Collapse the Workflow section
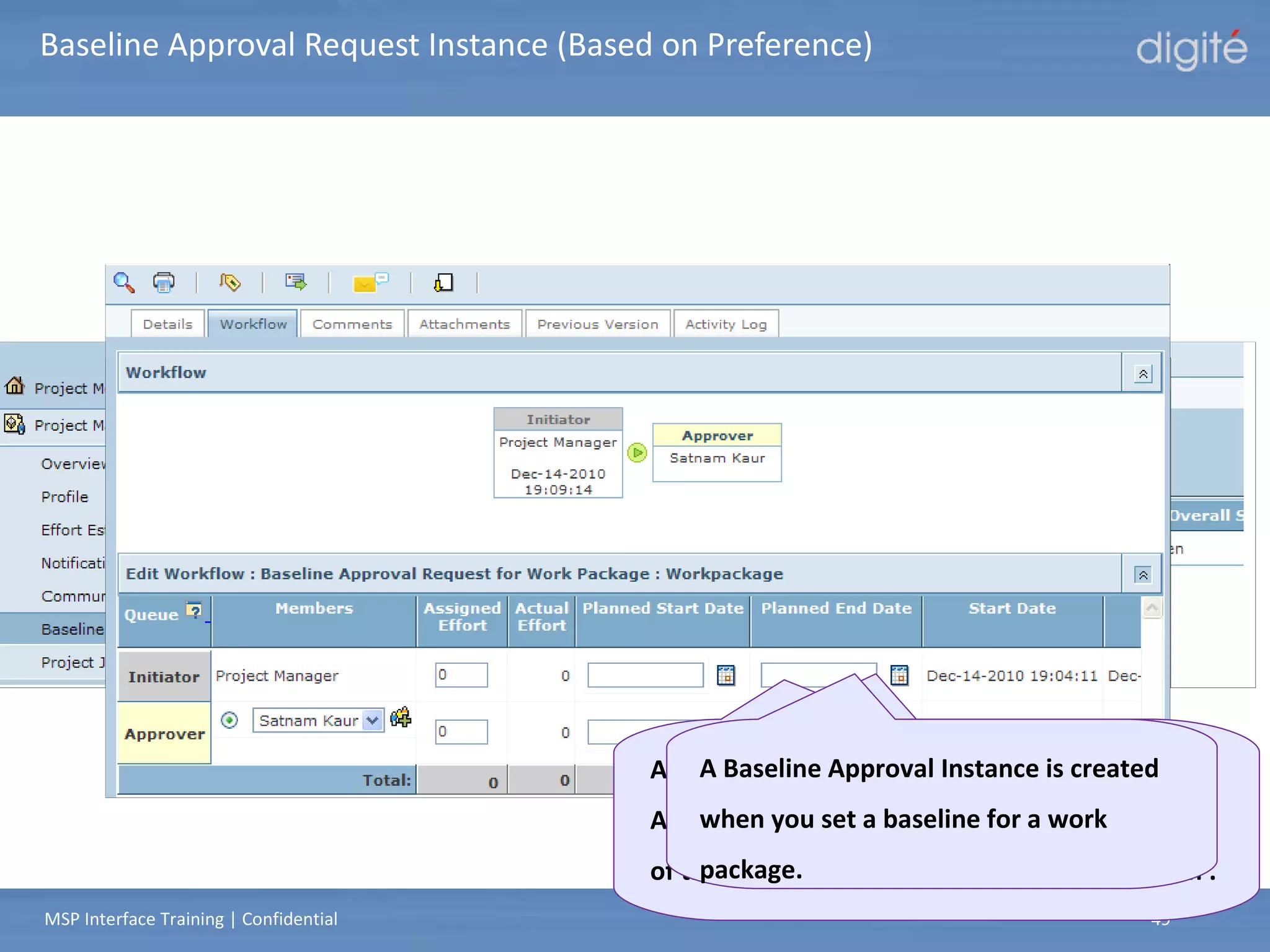The image size is (1270, 952). 1143,374
